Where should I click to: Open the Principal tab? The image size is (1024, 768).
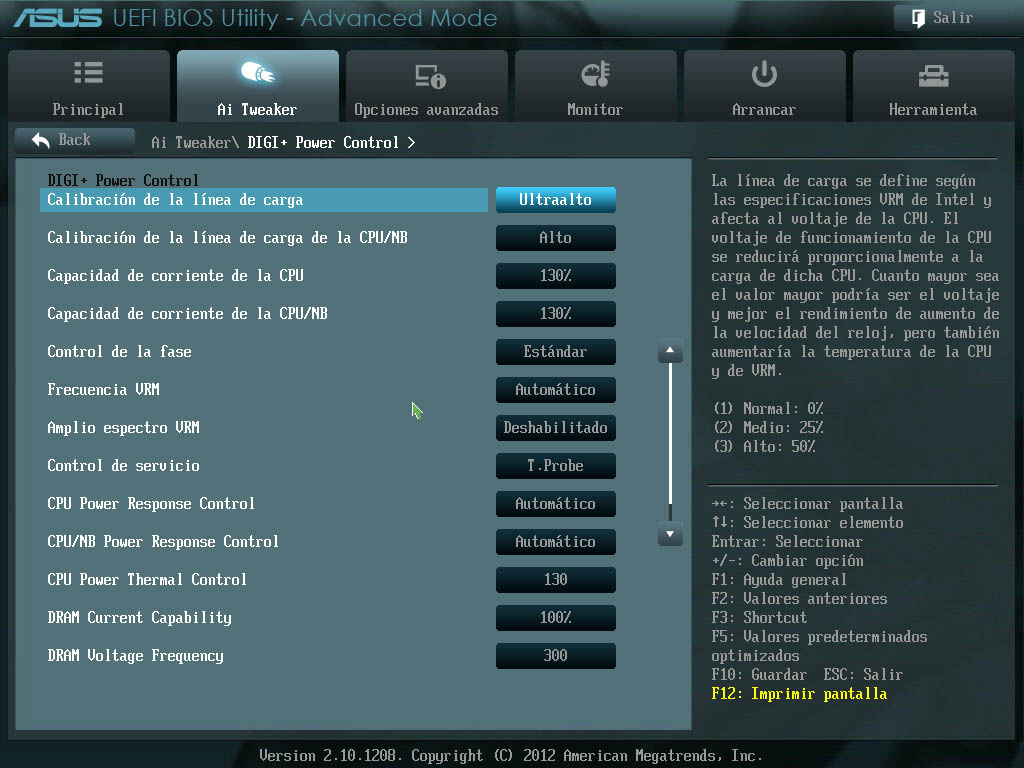[89, 86]
